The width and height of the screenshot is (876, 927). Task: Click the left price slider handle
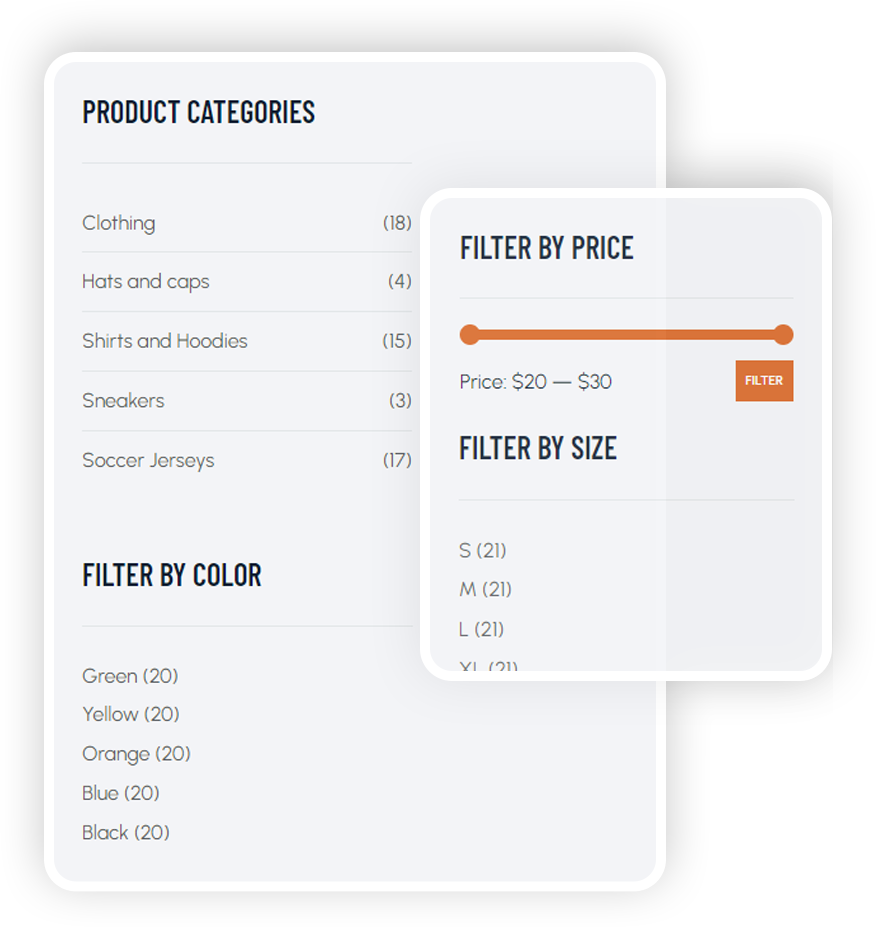tap(469, 334)
